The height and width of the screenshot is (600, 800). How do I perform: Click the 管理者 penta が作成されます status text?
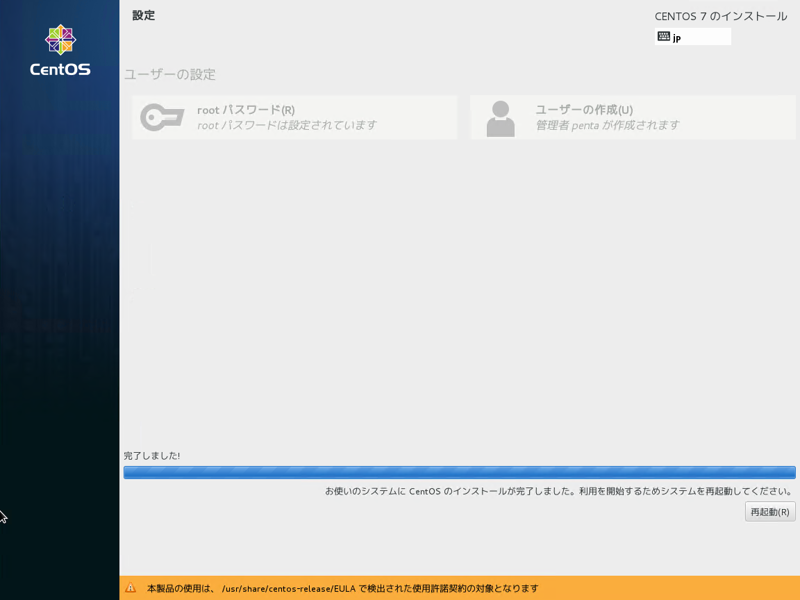coord(607,125)
